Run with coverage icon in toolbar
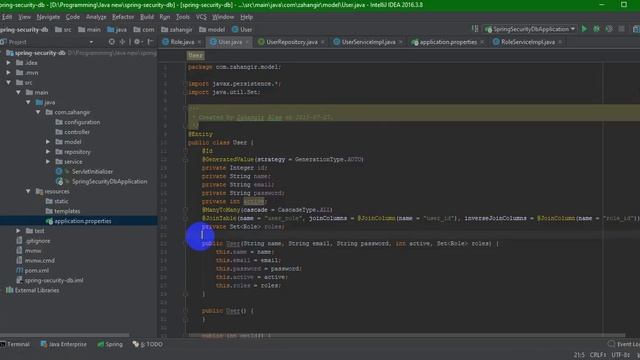Viewport: 640px width, 360px height. [x=609, y=29]
